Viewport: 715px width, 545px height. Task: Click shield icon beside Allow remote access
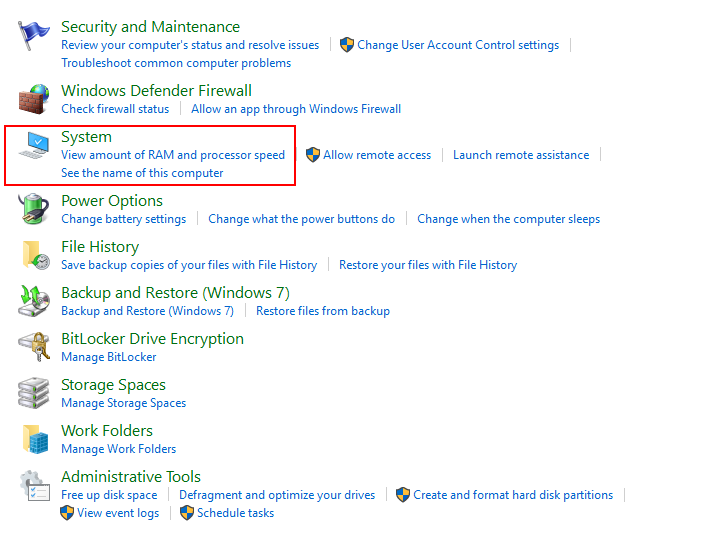[x=313, y=155]
